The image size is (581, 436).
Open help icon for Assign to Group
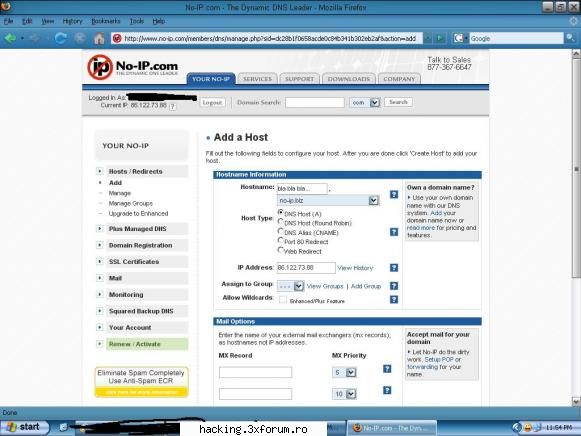(x=394, y=286)
